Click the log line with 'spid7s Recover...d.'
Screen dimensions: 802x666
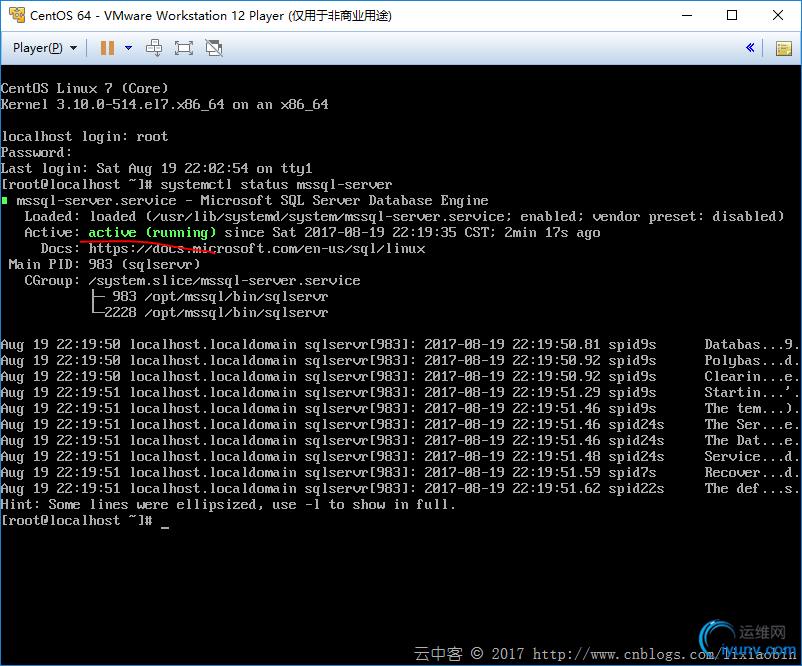(x=399, y=473)
